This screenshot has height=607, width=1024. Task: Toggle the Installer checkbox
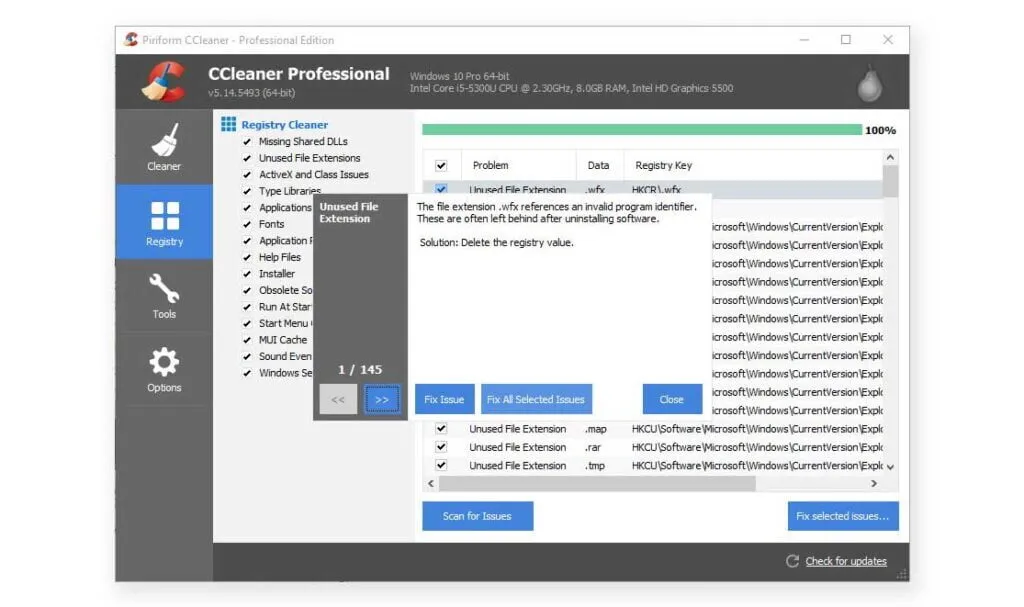pos(247,274)
